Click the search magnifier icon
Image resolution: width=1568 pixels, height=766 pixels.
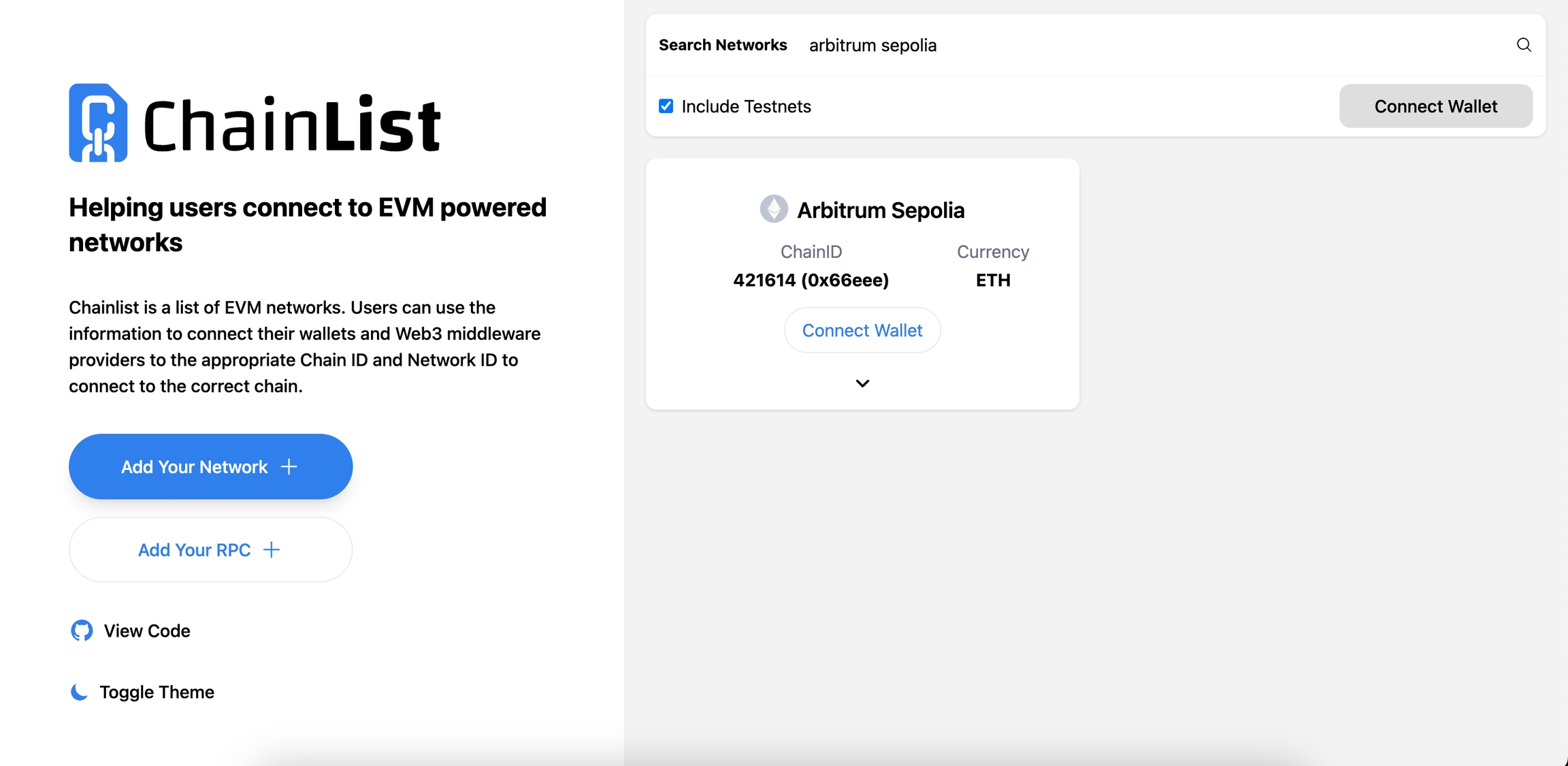point(1524,45)
